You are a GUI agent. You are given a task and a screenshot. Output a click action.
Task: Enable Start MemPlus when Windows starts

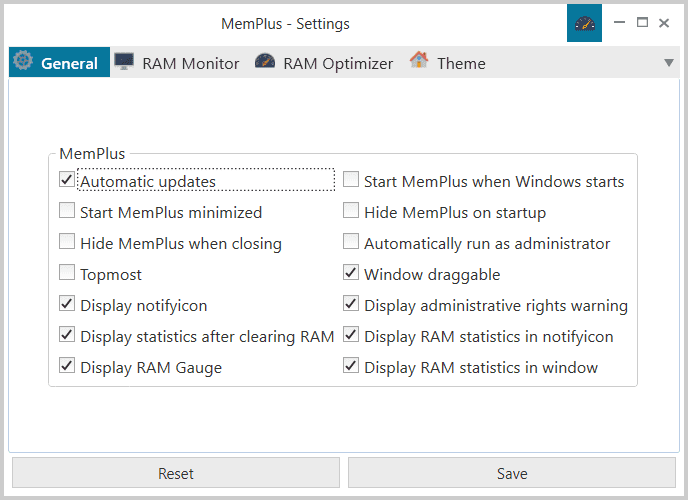(x=351, y=181)
